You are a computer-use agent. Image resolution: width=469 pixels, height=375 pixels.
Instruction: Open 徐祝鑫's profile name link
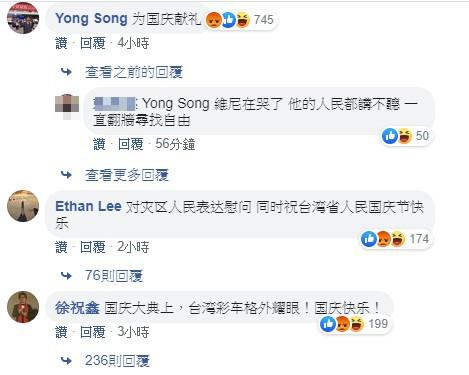pyautogui.click(x=77, y=308)
